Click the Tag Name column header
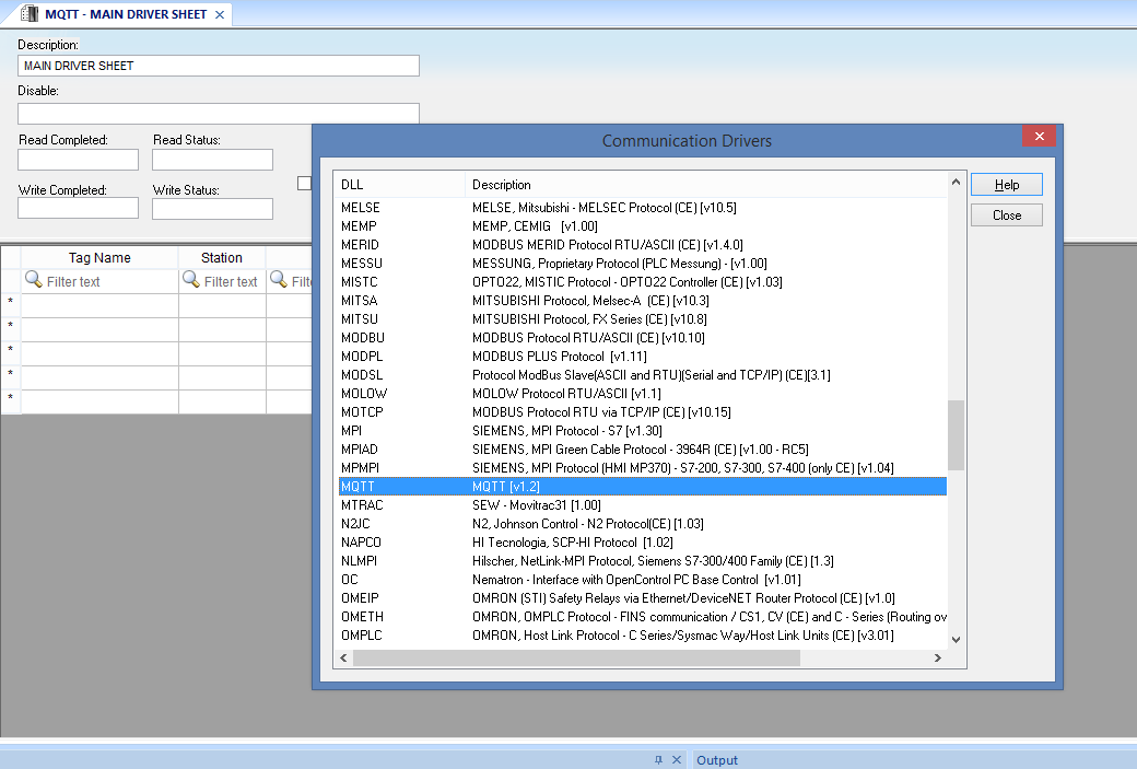The image size is (1137, 769). [99, 258]
